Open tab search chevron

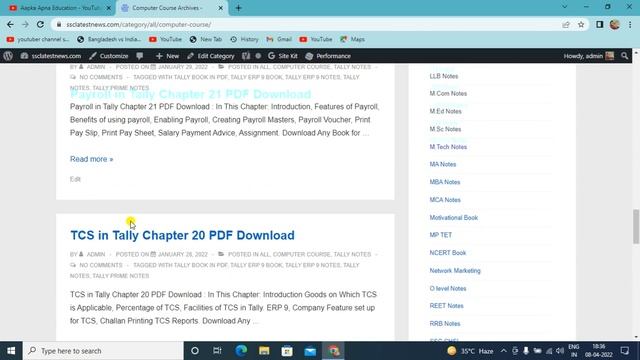click(x=564, y=7)
